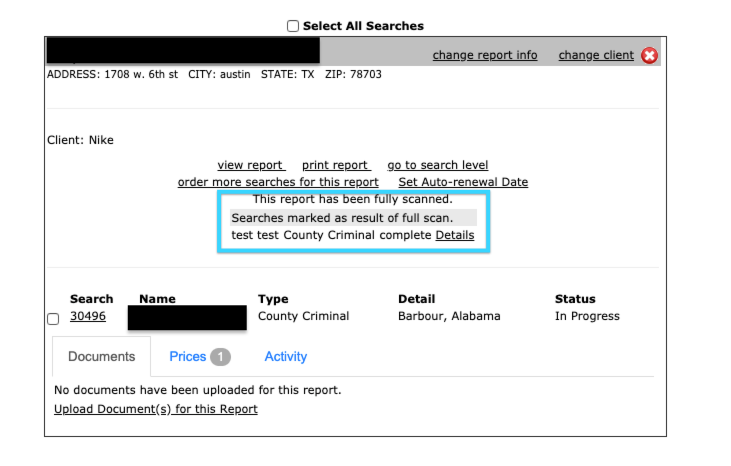Screen dimensions: 731x466
Task: Follow the go to search level link
Action: coord(438,165)
